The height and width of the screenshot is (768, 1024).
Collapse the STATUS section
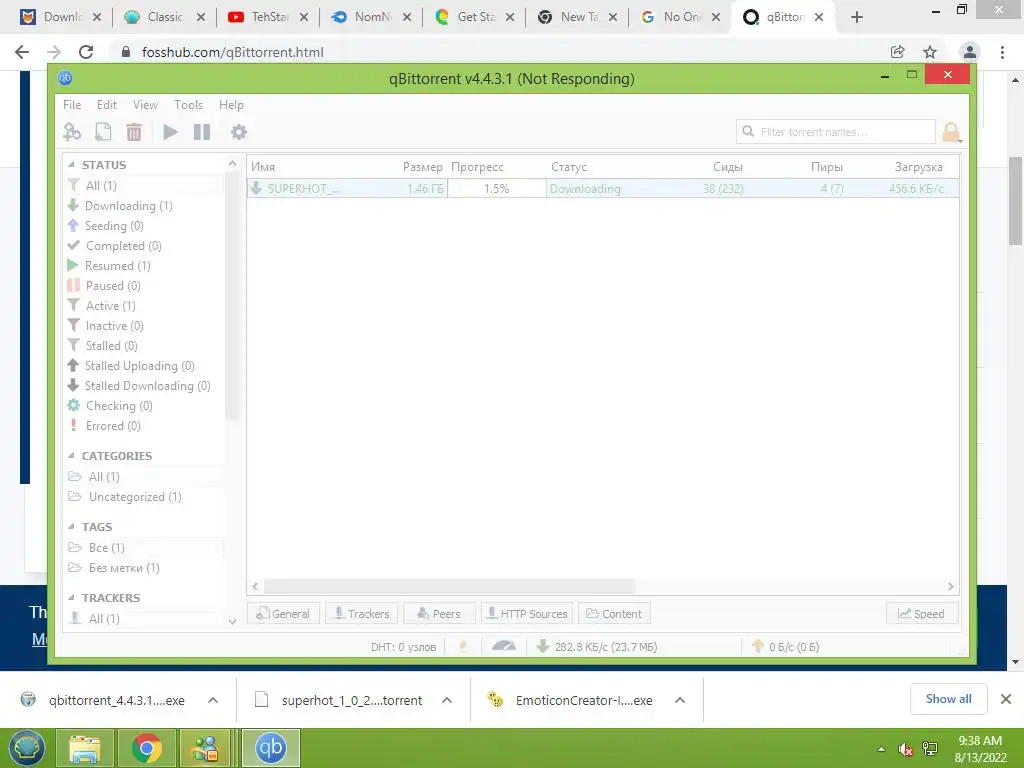[72, 165]
